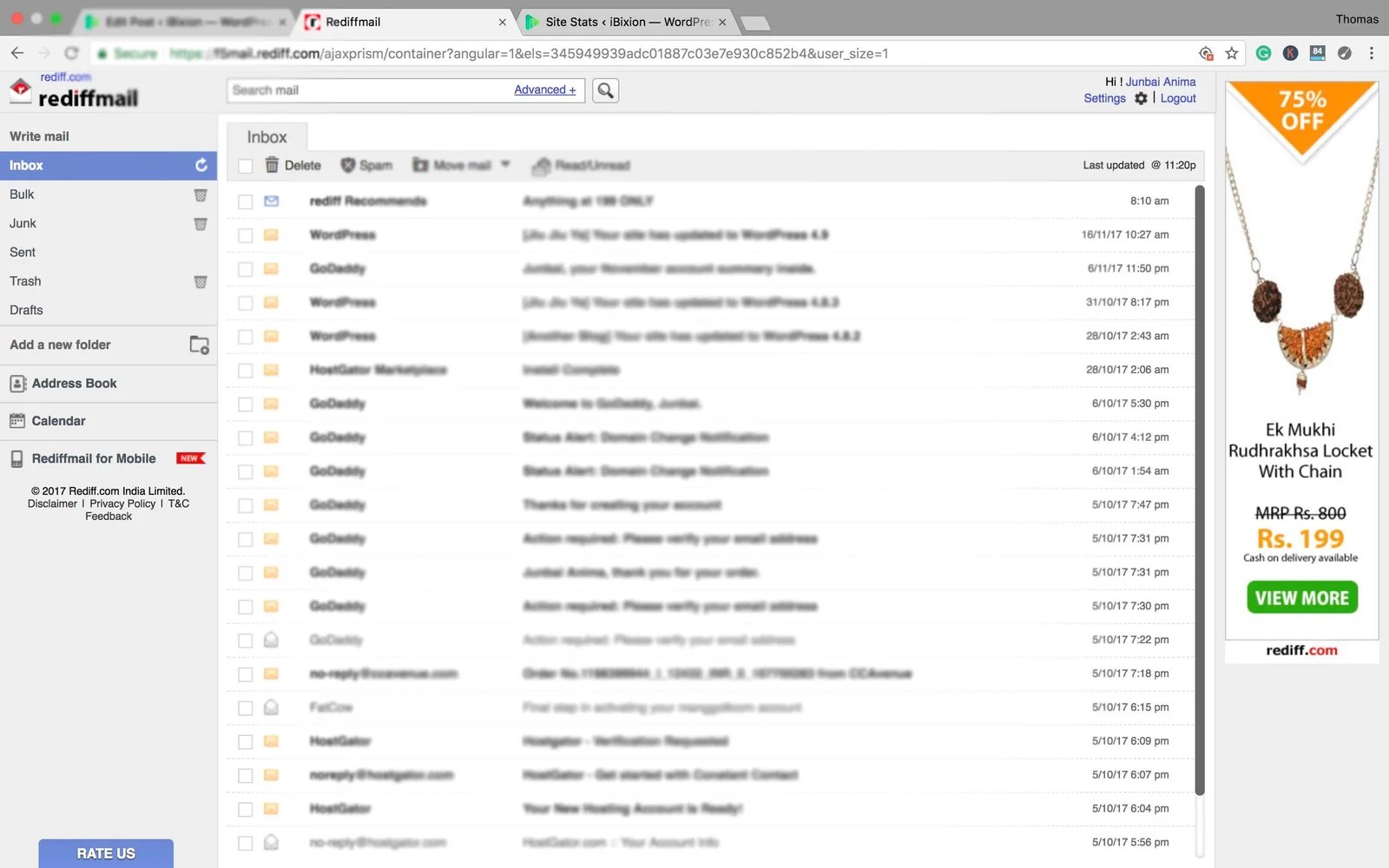Empty the Trash folder using its bin icon
1389x868 pixels.
click(201, 282)
